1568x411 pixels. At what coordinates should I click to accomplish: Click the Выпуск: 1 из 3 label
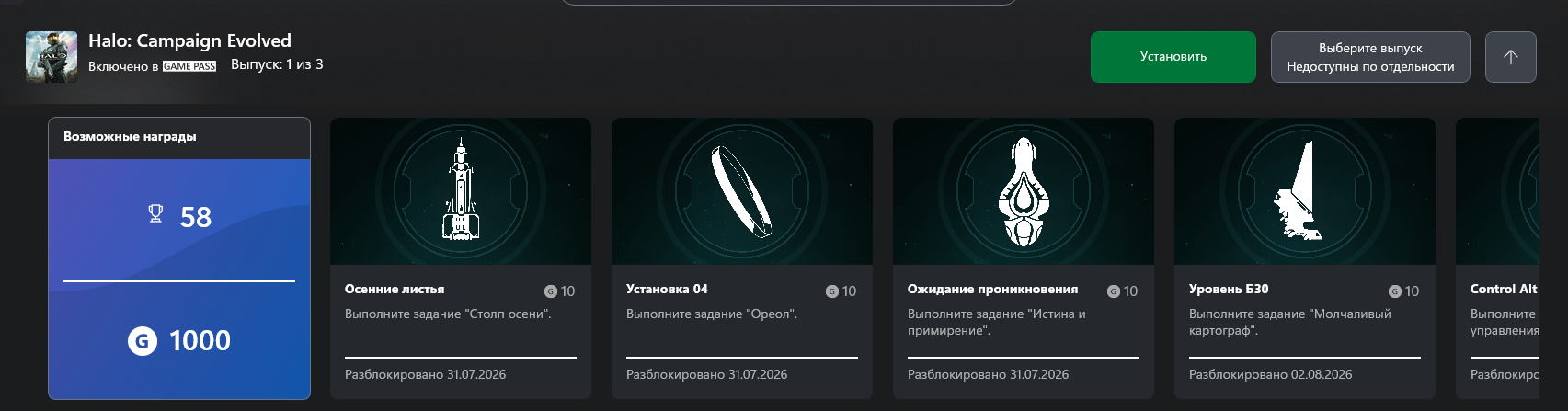[x=277, y=64]
